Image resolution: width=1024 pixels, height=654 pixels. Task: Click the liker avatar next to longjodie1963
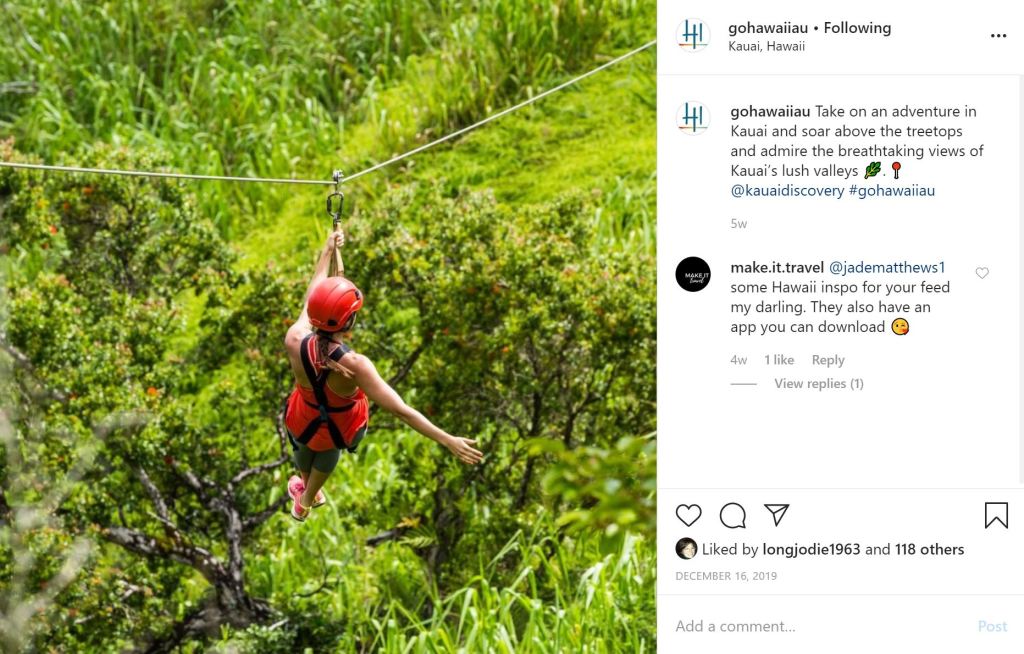click(686, 548)
